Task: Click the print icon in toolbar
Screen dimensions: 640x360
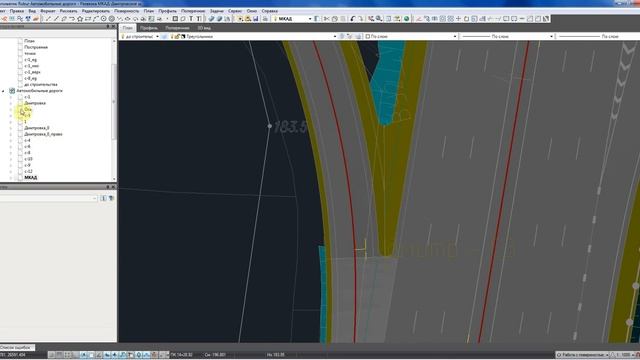Action: [x=265, y=19]
